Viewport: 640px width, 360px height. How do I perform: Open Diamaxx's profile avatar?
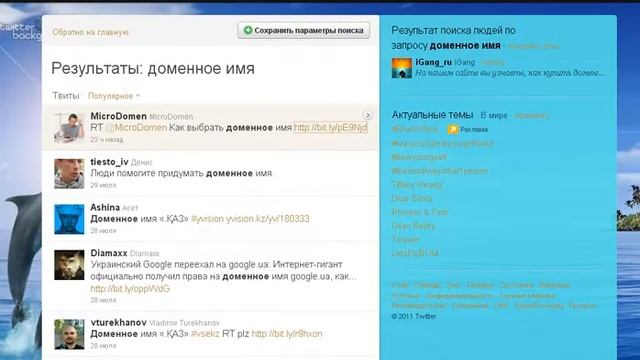click(69, 265)
